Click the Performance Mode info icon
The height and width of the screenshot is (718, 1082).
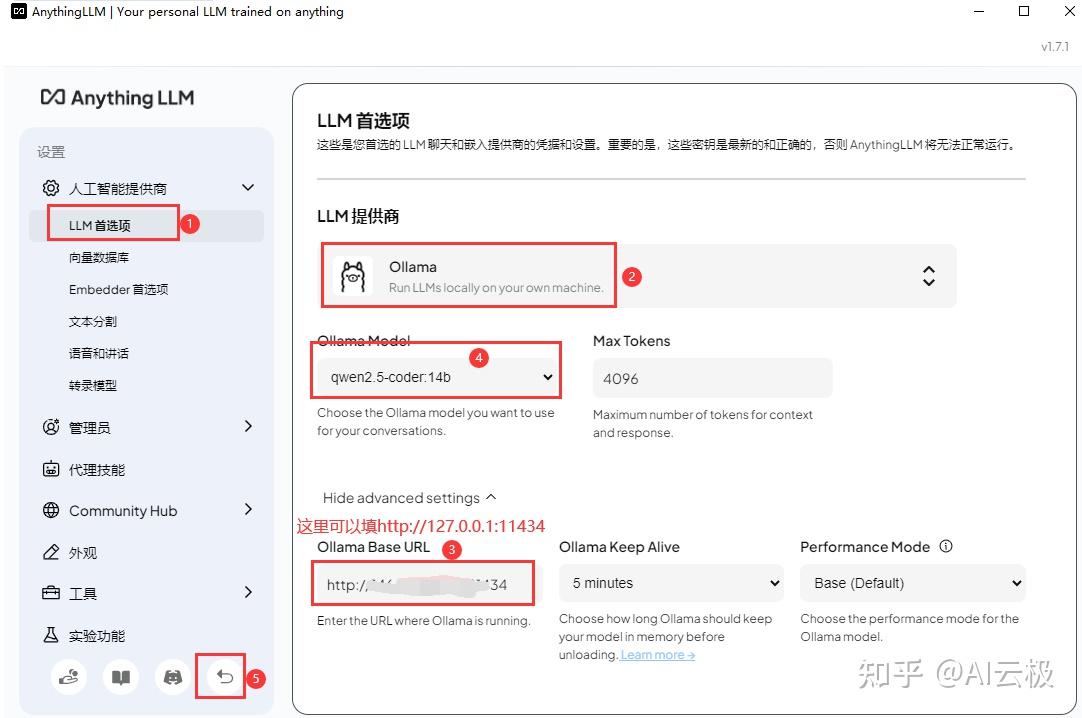point(946,547)
